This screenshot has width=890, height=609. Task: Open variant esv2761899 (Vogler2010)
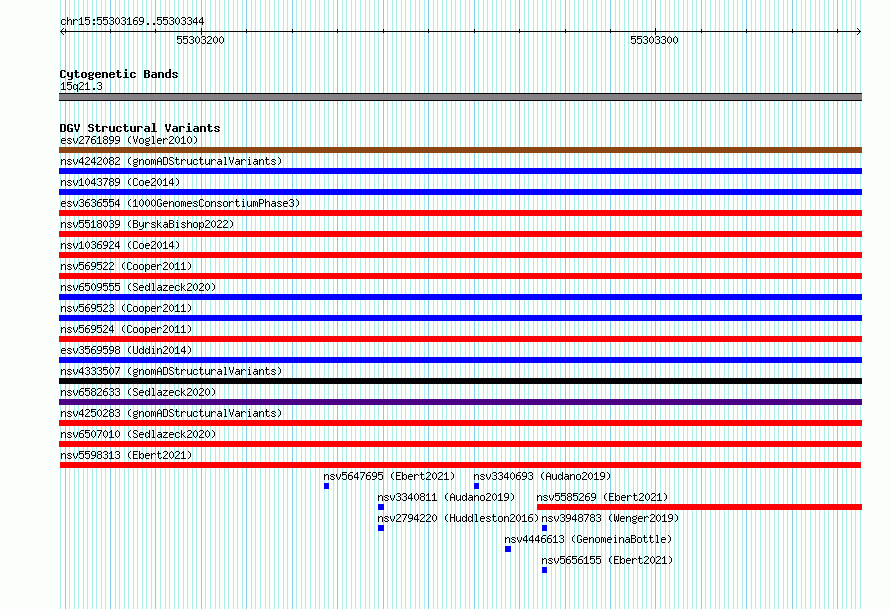pyautogui.click(x=129, y=140)
